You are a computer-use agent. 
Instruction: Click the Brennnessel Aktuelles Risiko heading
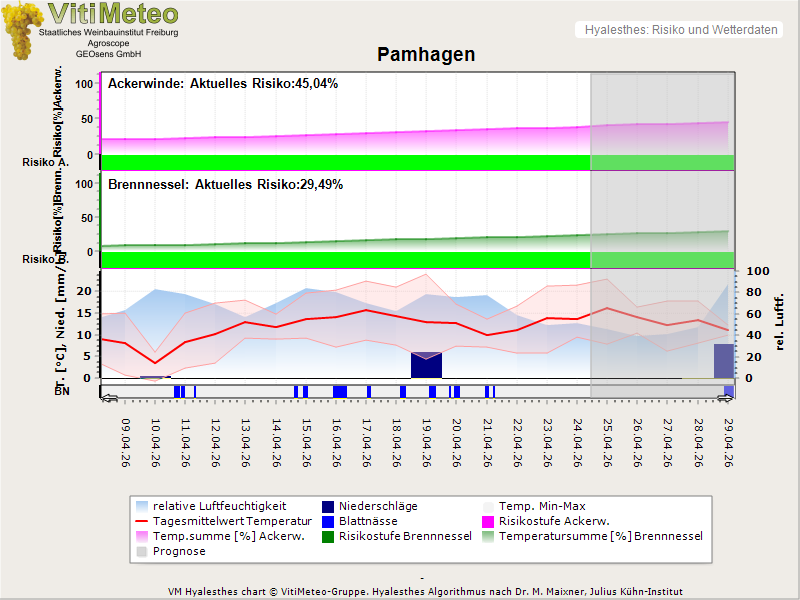[223, 185]
